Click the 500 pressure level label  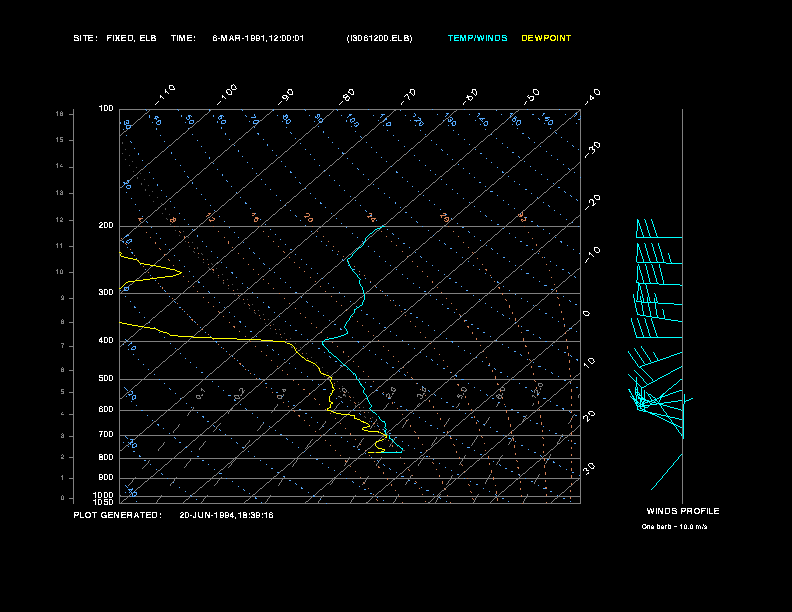(106, 379)
